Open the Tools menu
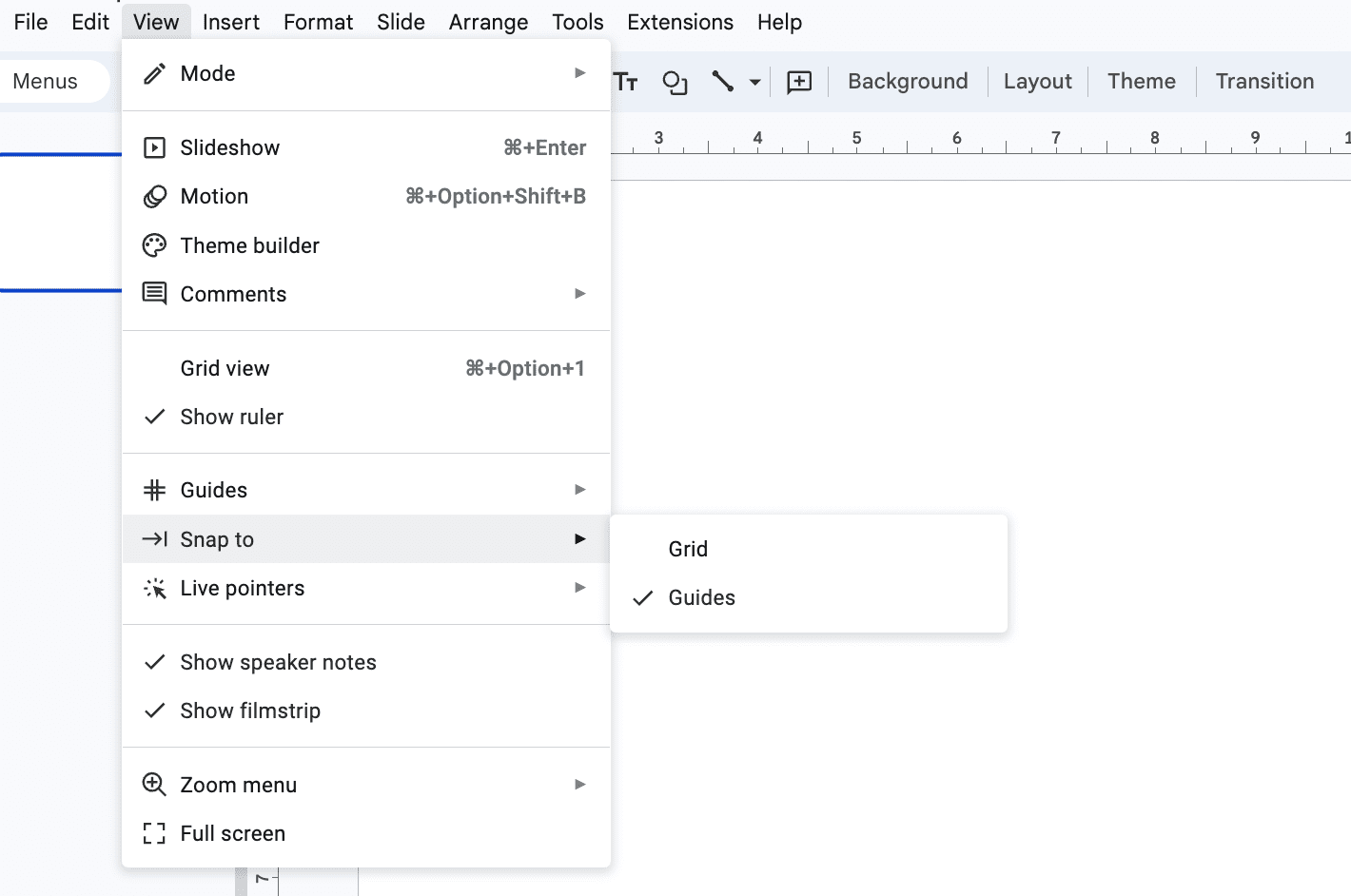Image resolution: width=1351 pixels, height=896 pixels. pos(578,21)
